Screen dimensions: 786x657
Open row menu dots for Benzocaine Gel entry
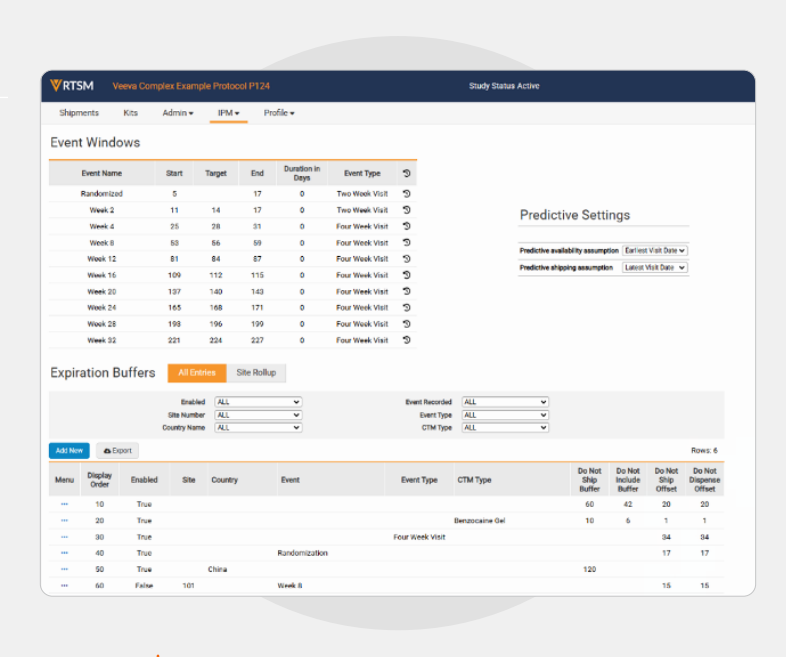pos(64,521)
